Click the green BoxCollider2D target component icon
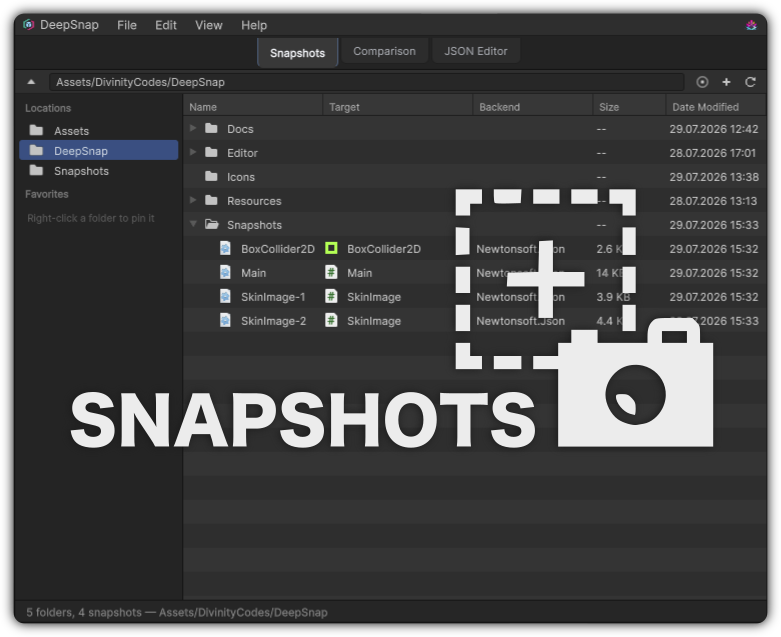 (x=331, y=248)
